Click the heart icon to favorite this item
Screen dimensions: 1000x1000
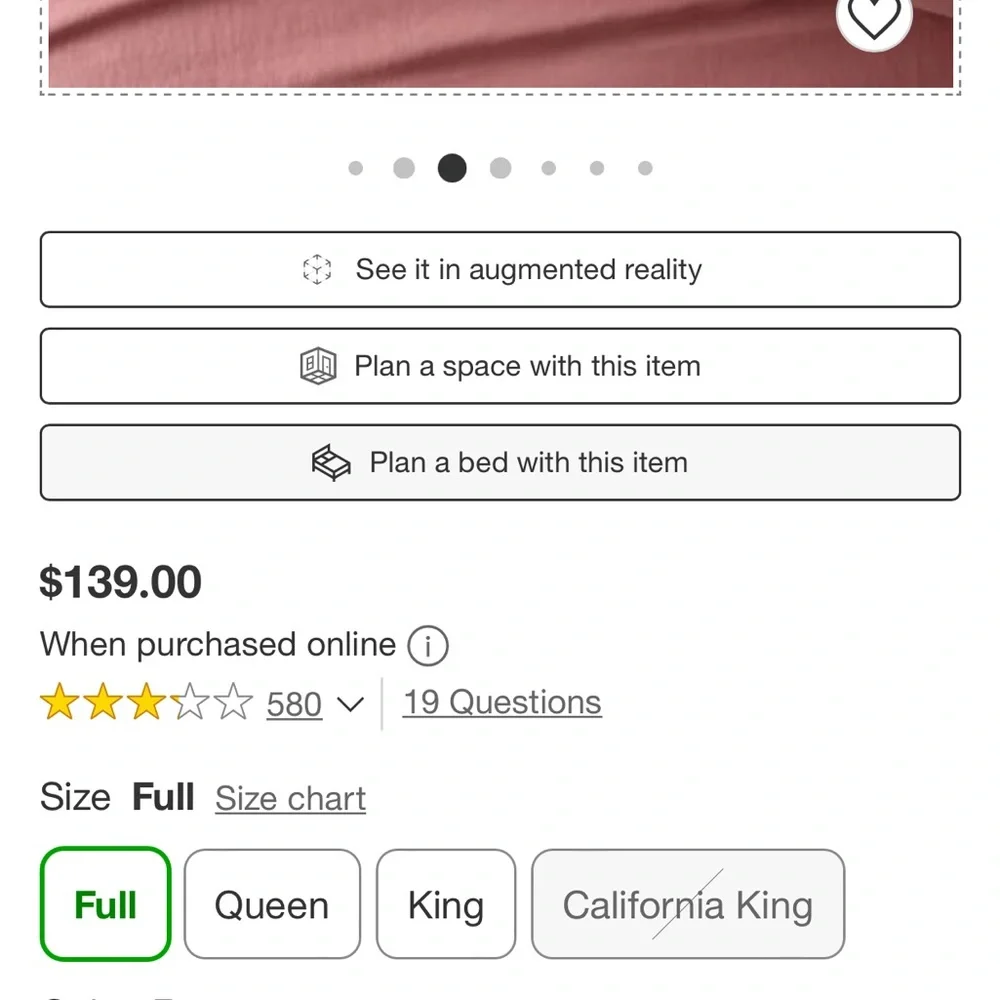[x=875, y=15]
